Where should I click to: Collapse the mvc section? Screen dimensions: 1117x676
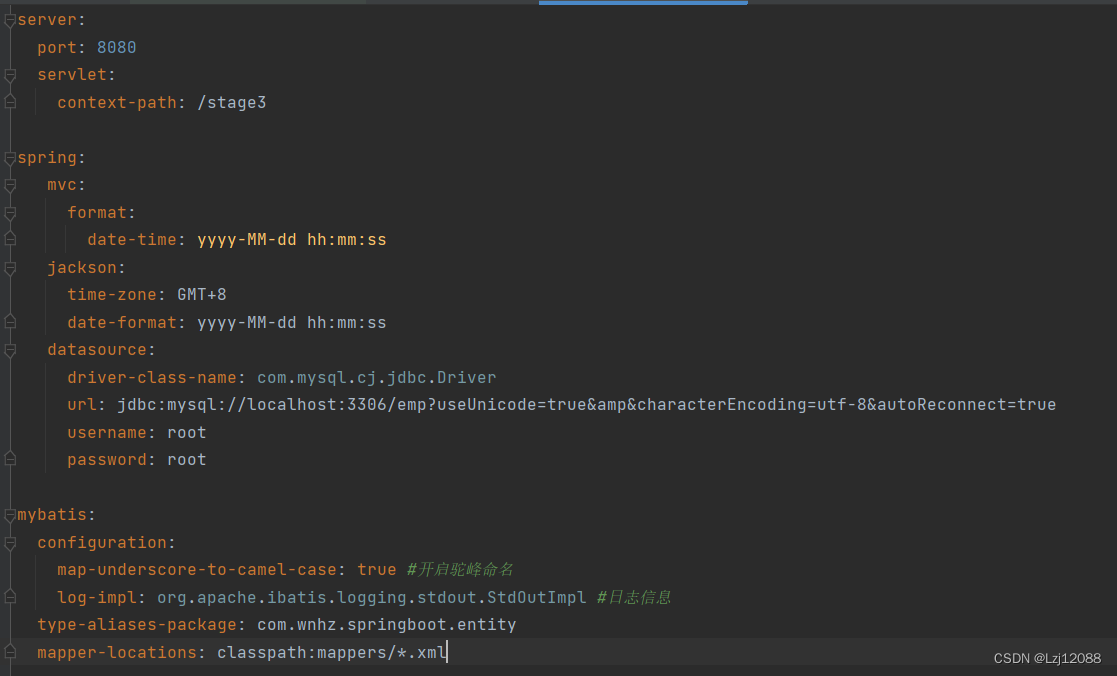(9, 184)
